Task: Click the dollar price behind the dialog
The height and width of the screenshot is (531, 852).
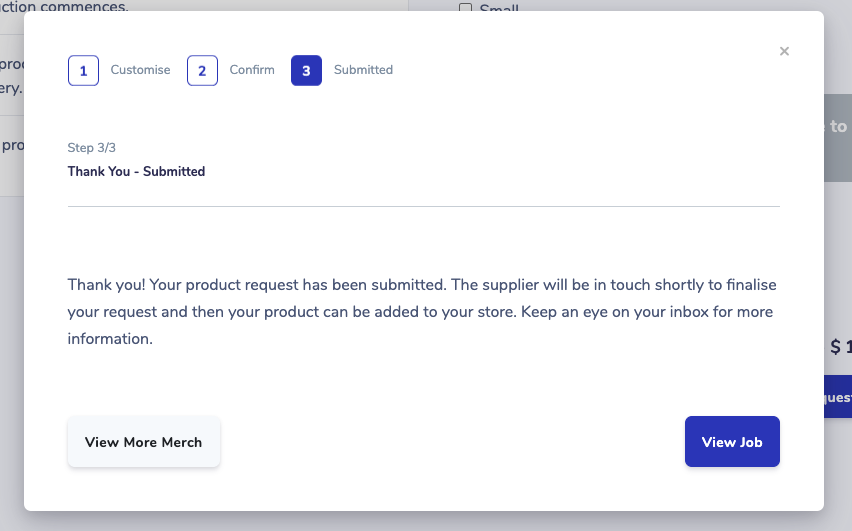Action: click(840, 347)
